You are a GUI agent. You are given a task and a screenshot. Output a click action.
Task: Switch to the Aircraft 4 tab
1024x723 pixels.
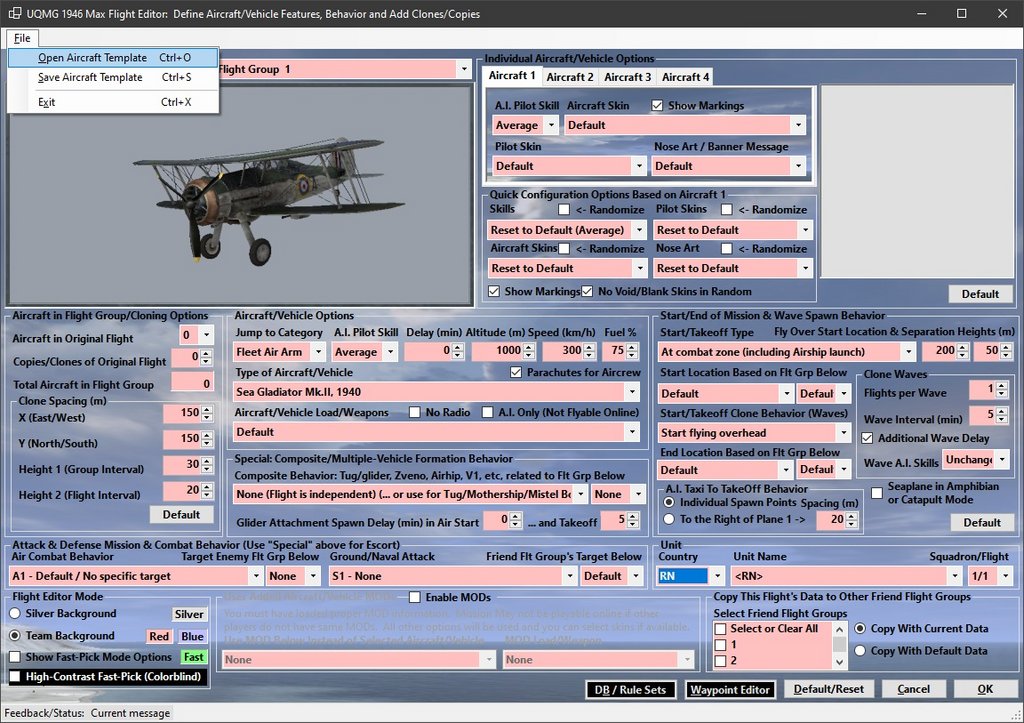pyautogui.click(x=685, y=77)
